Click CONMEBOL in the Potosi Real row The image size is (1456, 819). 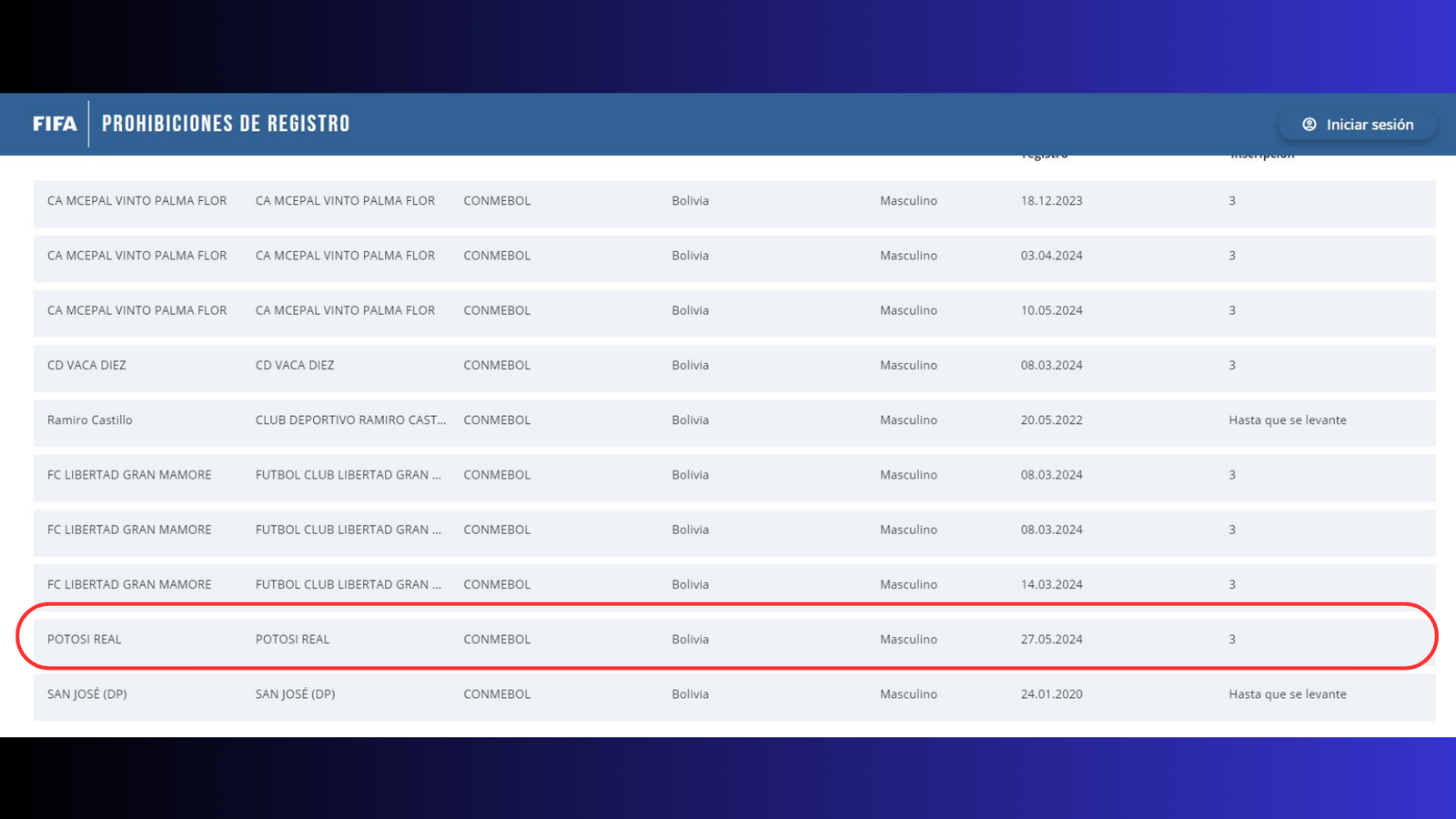497,640
